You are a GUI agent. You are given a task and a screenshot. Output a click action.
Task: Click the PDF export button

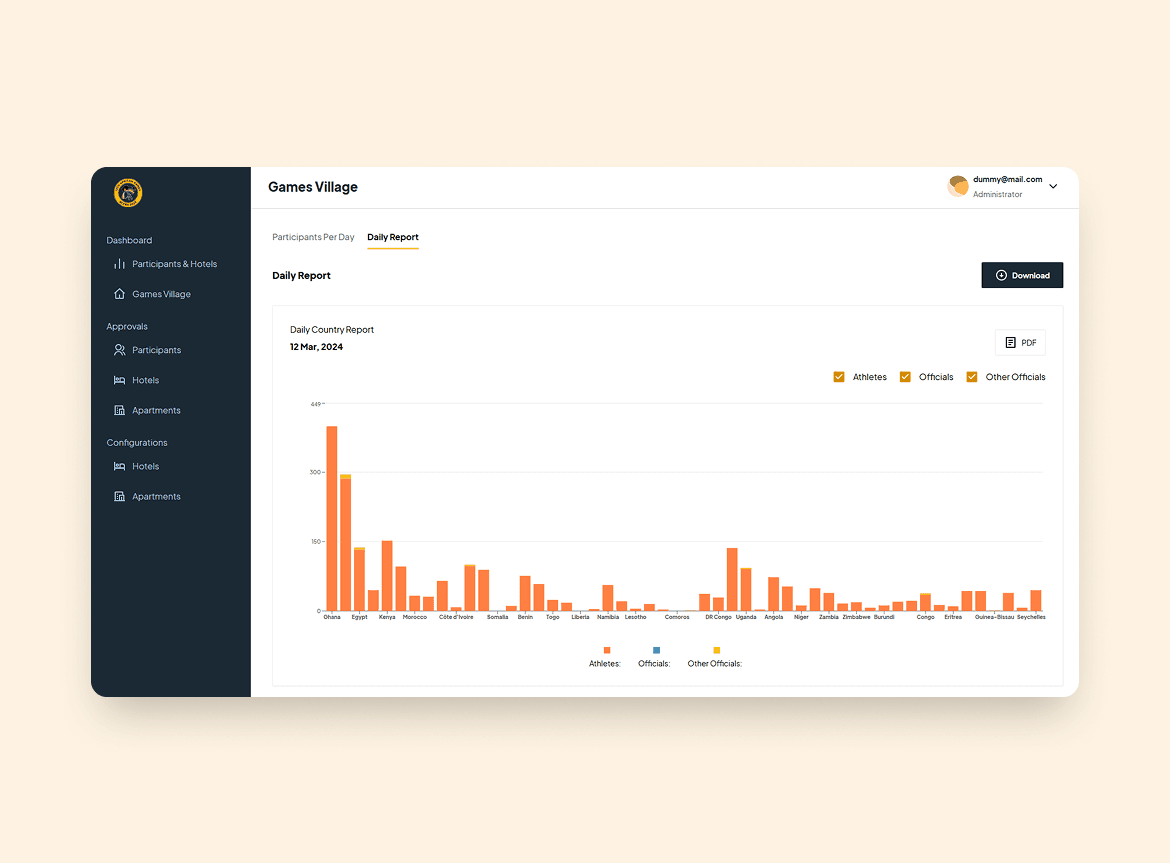1020,342
